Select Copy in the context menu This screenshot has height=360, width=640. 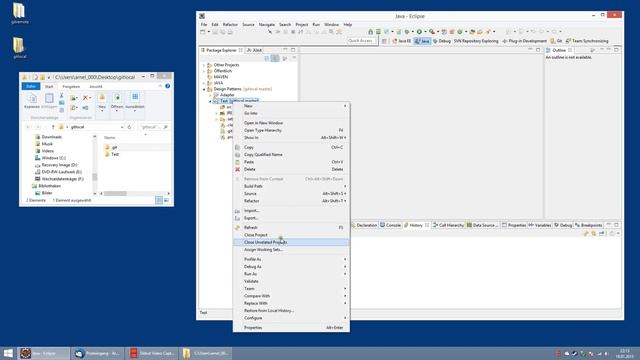[x=291, y=147]
